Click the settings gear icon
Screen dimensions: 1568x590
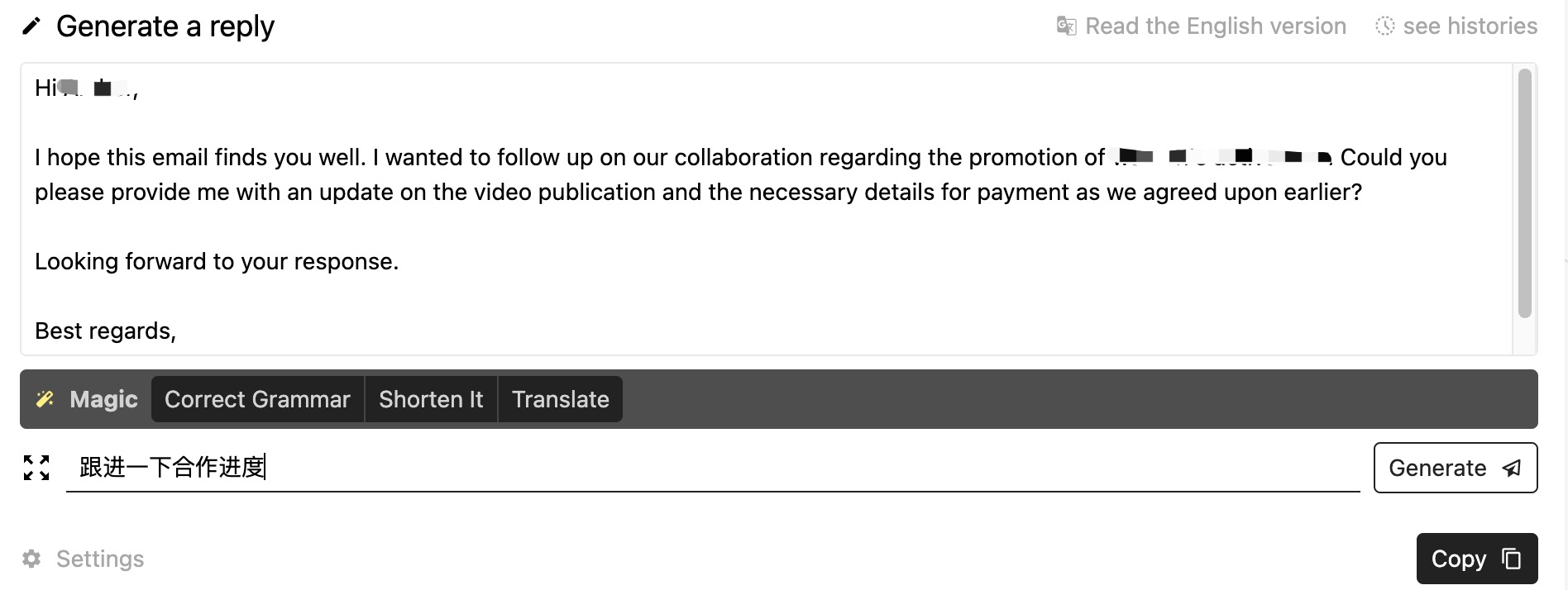coord(31,559)
